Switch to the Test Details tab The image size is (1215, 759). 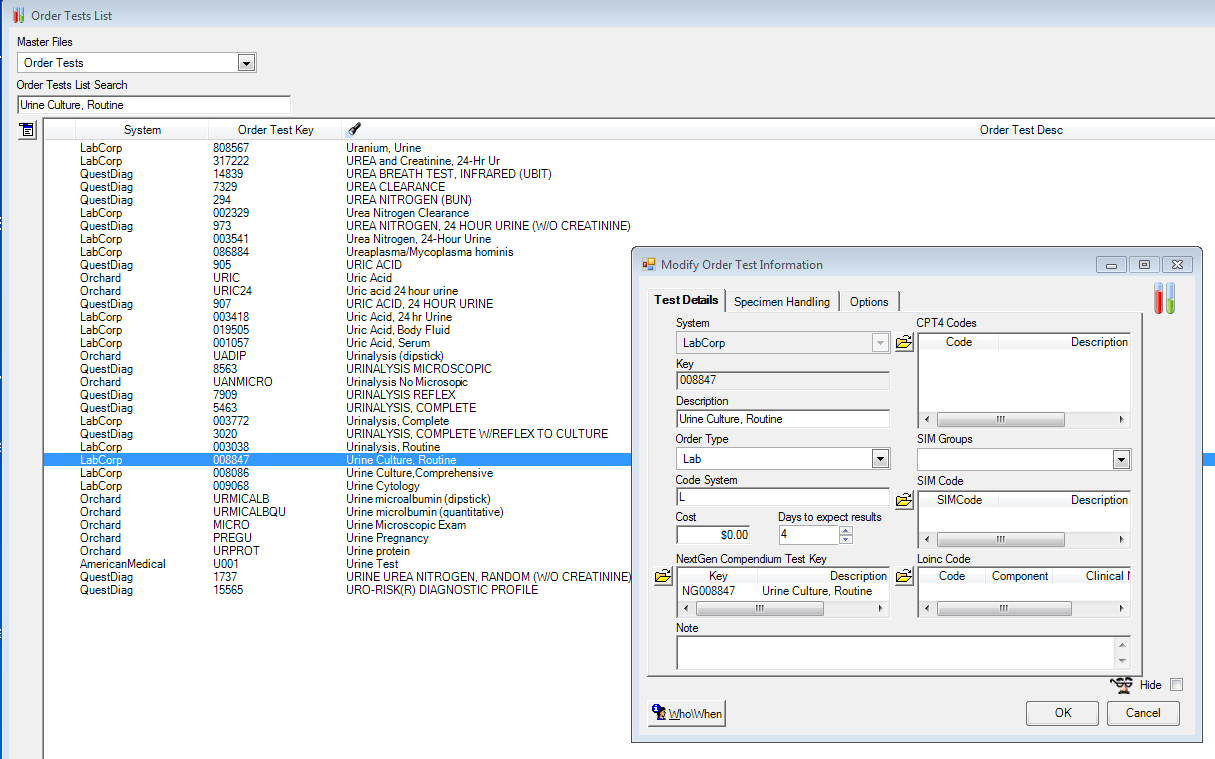tap(686, 301)
